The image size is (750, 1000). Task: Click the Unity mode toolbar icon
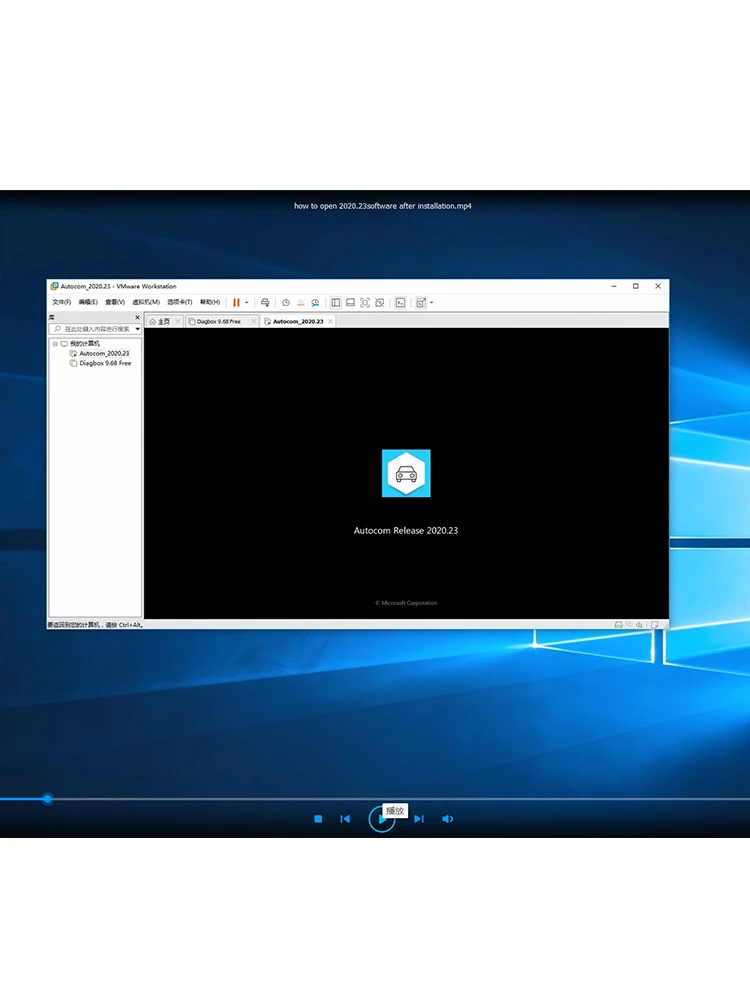click(379, 303)
